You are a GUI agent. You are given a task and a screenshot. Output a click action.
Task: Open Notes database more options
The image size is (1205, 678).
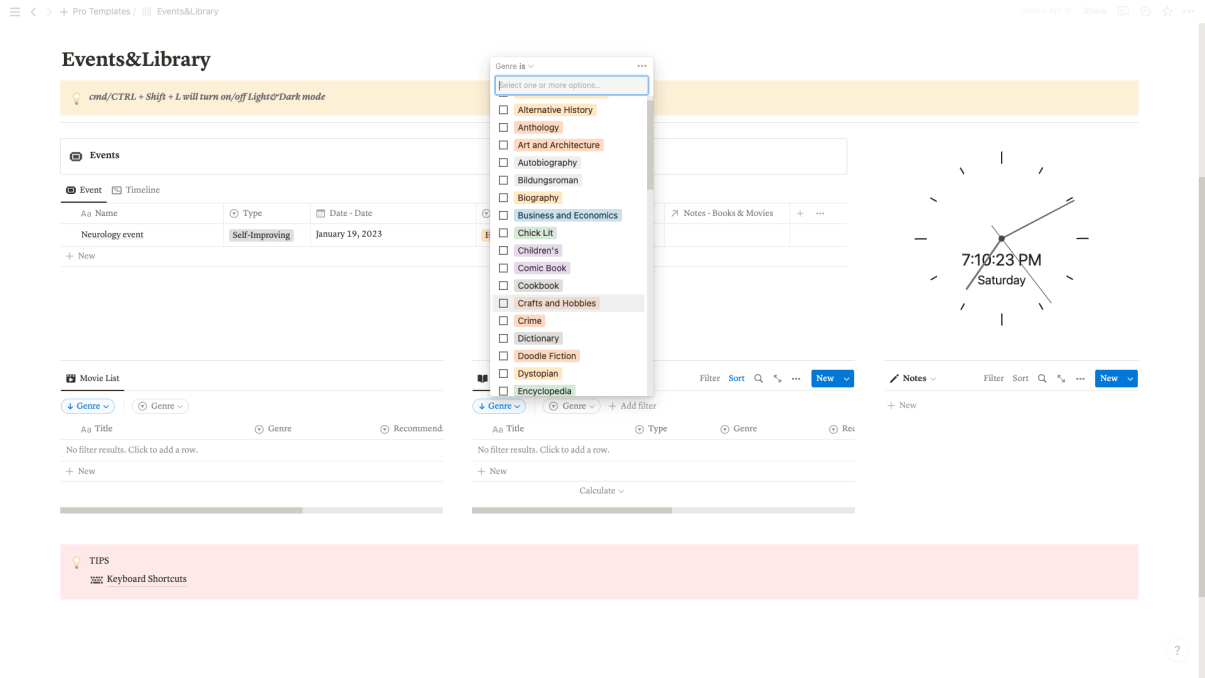pyautogui.click(x=1080, y=378)
